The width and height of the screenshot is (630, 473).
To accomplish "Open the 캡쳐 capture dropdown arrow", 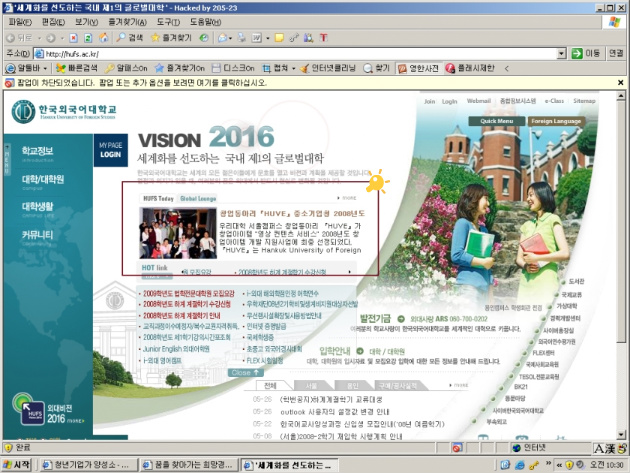I will 293,69.
